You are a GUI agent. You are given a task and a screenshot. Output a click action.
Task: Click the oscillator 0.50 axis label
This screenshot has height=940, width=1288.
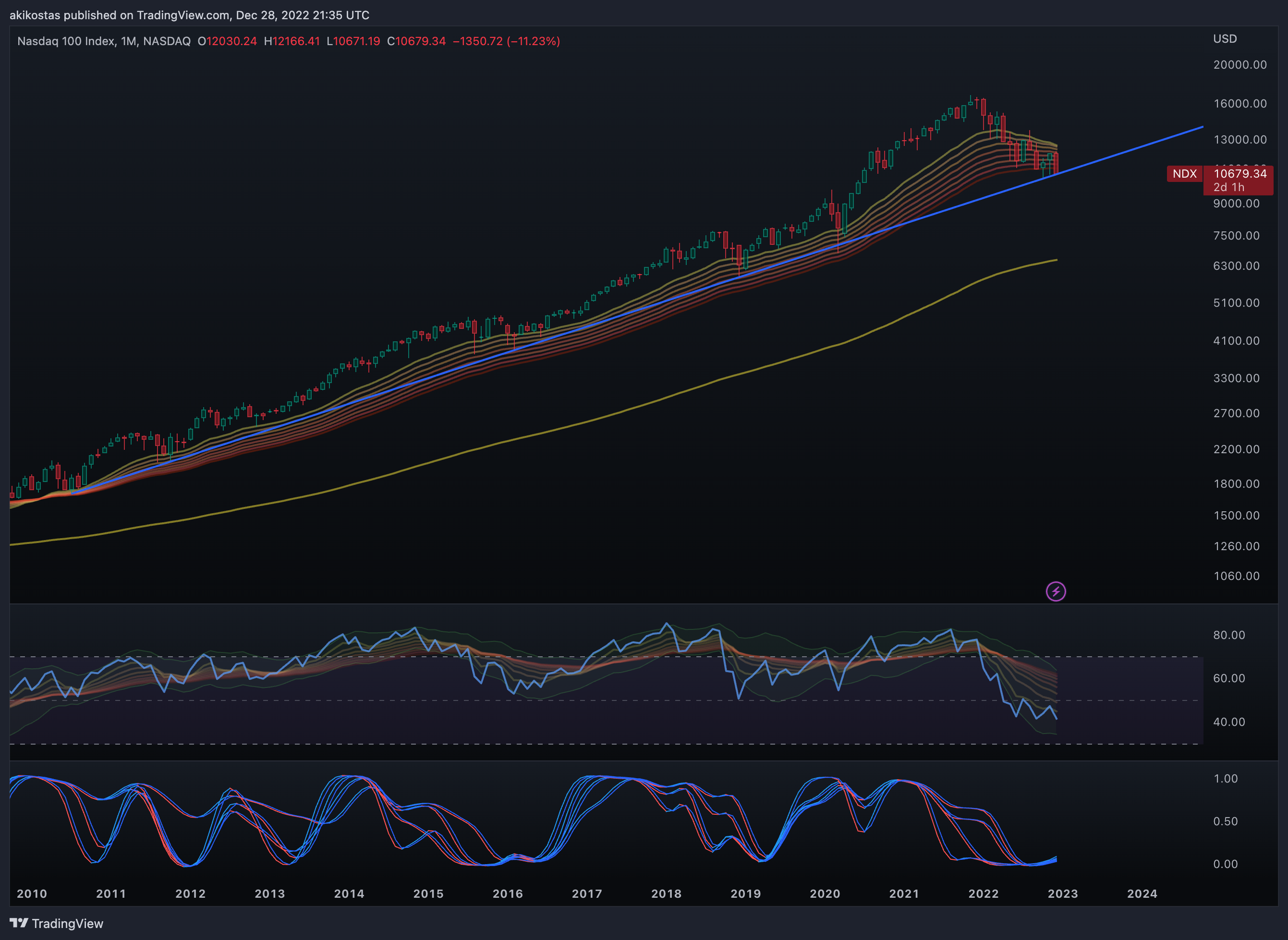(x=1226, y=821)
